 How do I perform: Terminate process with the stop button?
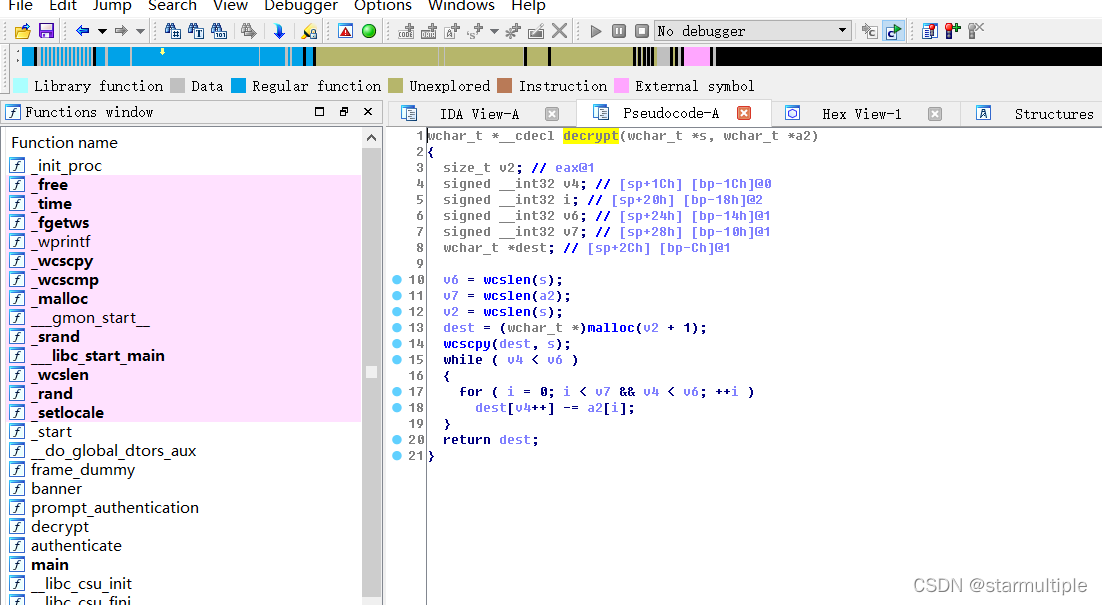point(642,31)
